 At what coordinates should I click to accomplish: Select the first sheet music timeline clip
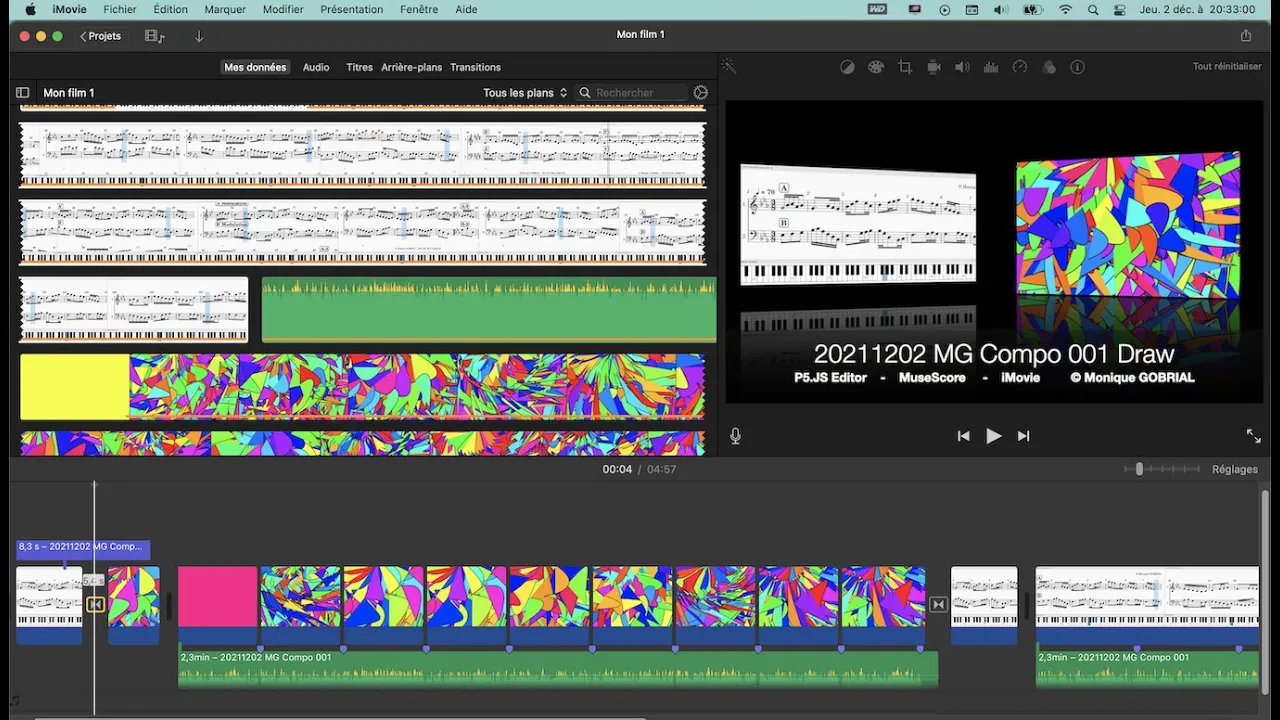49,605
